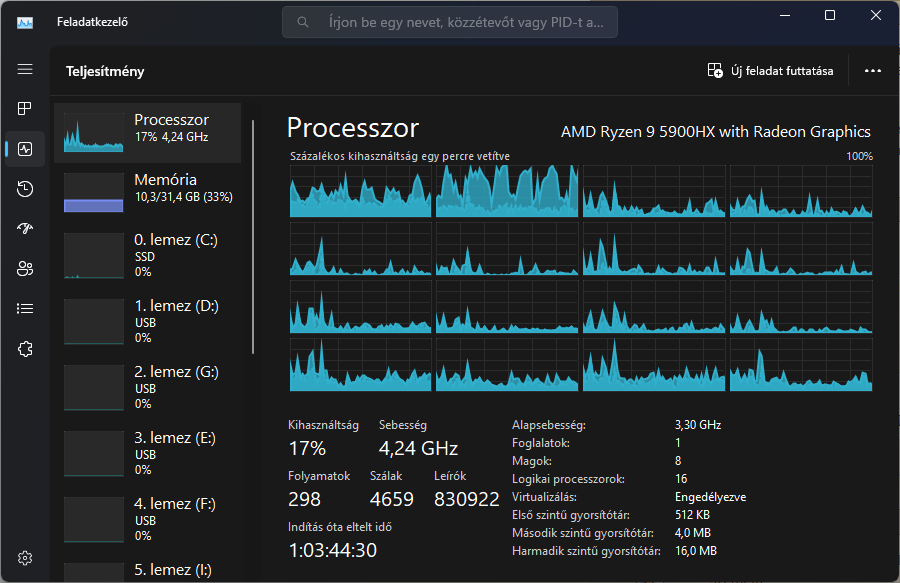Image resolution: width=900 pixels, height=583 pixels.
Task: Click the Feladatkezelő app icon
Action: (x=25, y=22)
